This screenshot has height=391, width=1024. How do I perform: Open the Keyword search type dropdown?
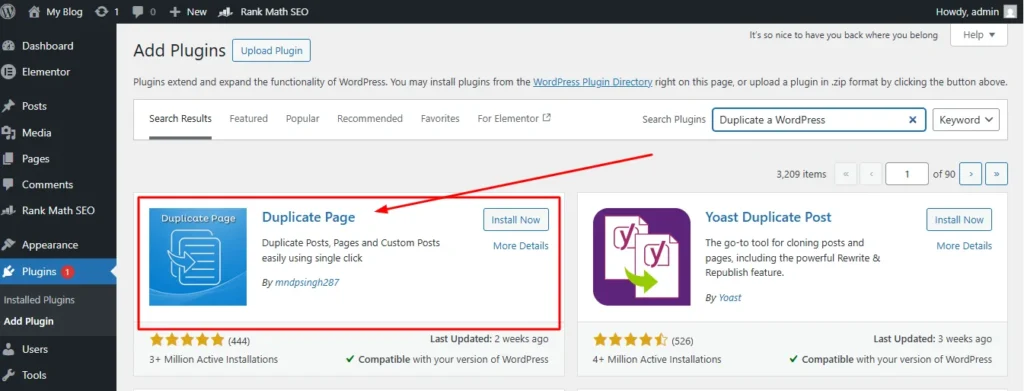[x=966, y=119]
